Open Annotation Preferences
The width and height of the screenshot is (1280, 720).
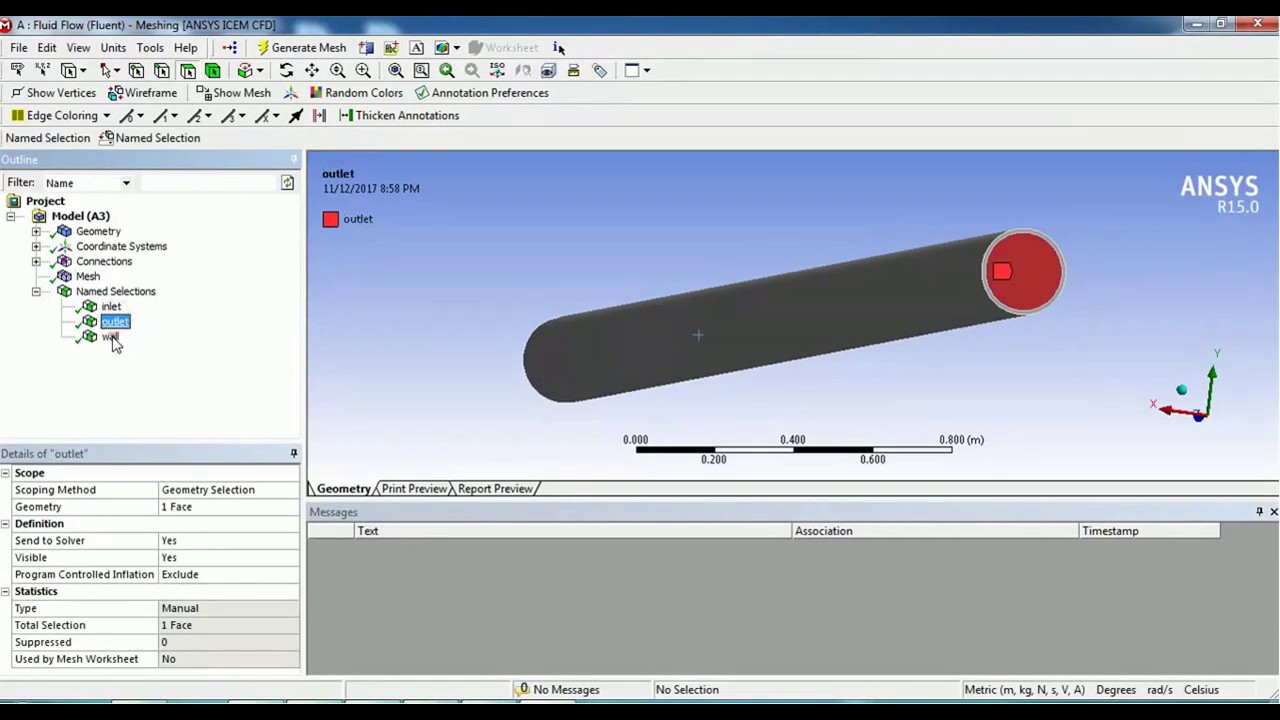[481, 92]
